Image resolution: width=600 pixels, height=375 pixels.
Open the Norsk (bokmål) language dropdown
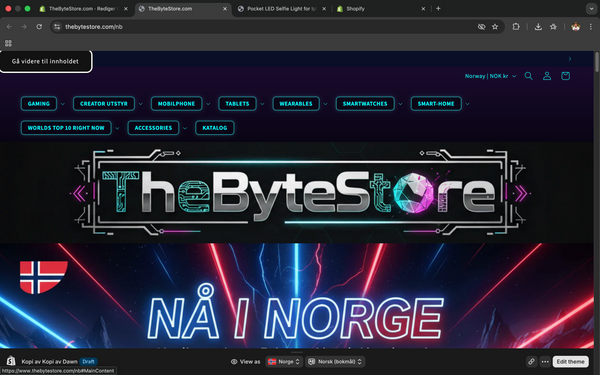335,361
